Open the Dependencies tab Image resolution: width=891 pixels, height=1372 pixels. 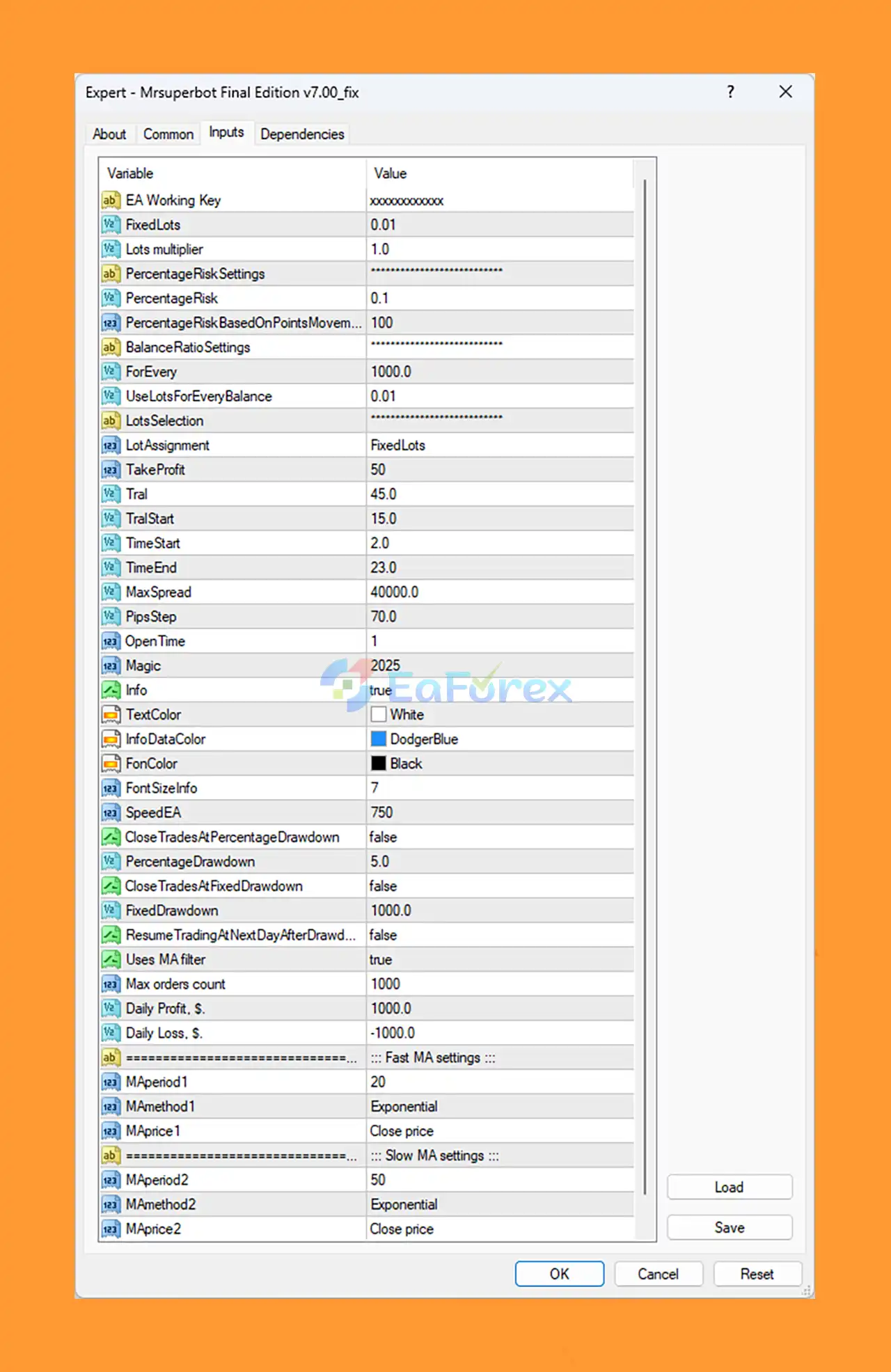point(302,134)
